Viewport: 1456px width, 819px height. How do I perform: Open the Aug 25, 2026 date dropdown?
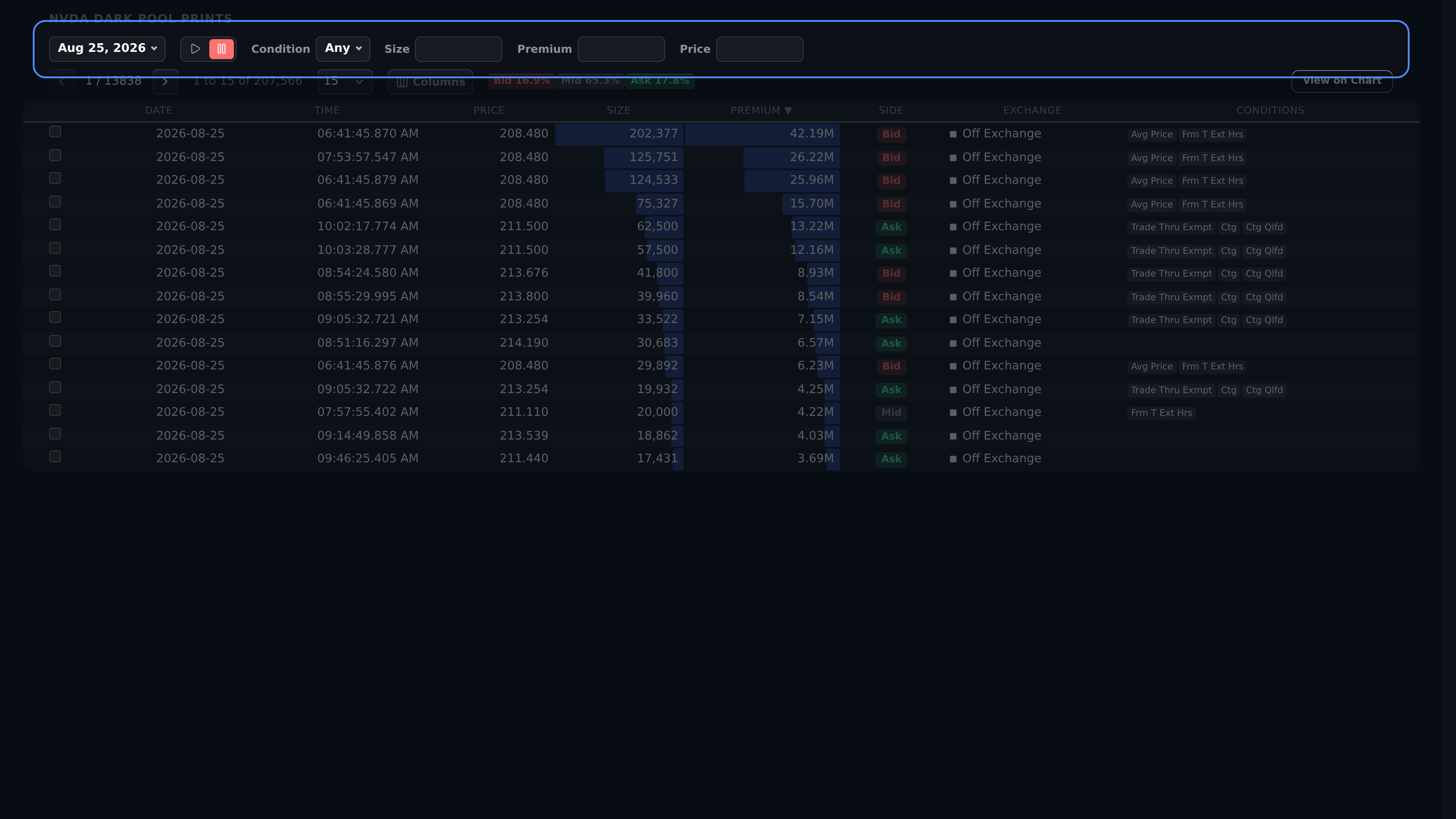107,49
